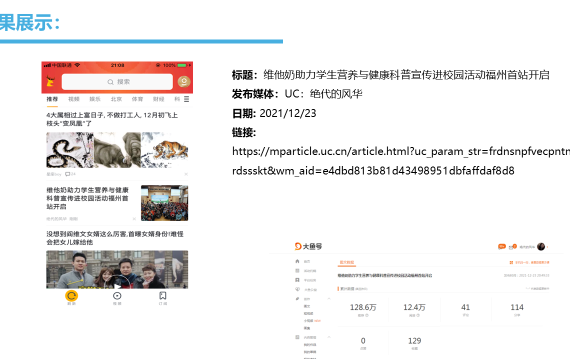Open the 维他奶助力学生营养 news item
The image size is (570, 360).
(88, 198)
